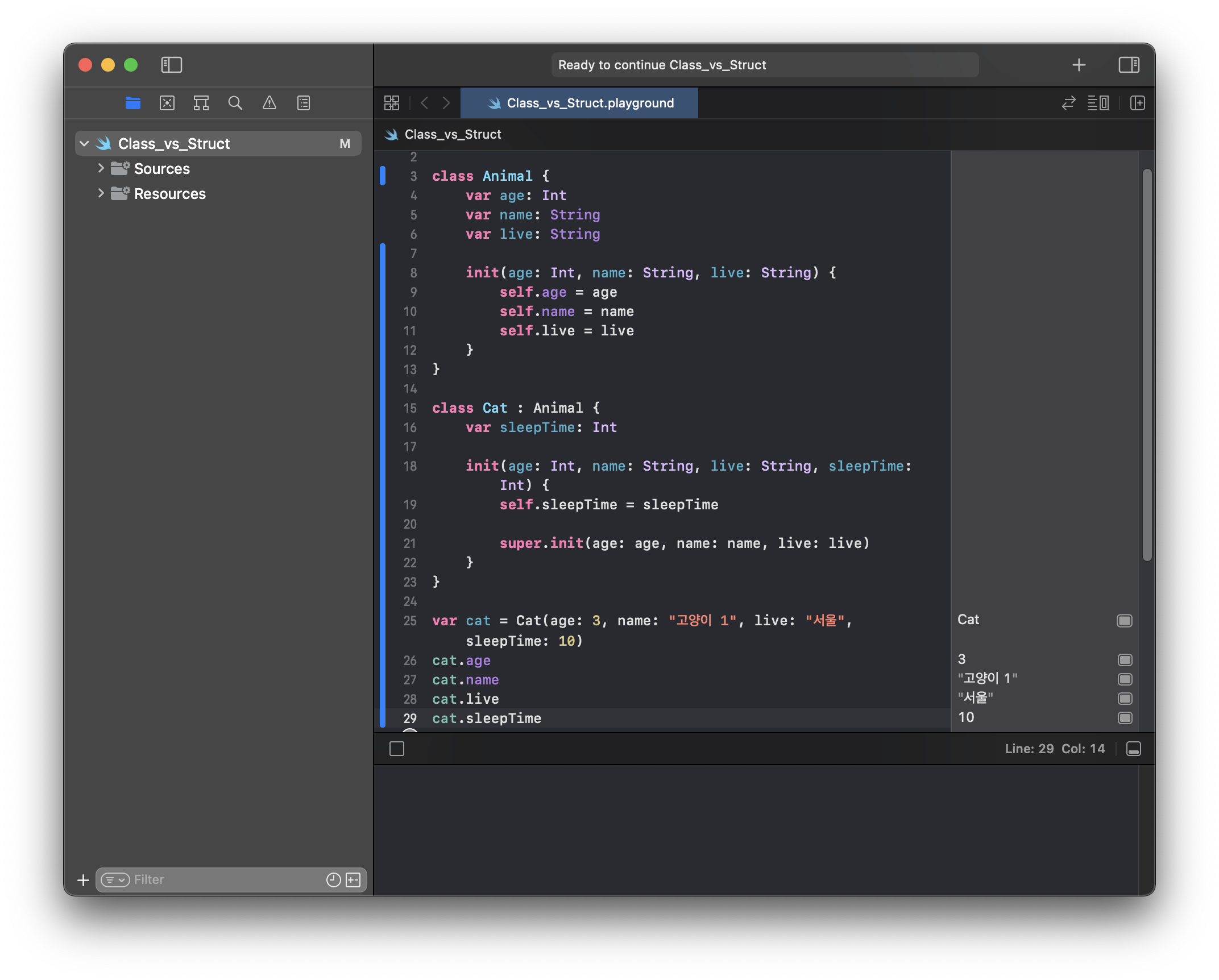The width and height of the screenshot is (1219, 980).
Task: Open the find navigator magnifier icon
Action: [235, 103]
